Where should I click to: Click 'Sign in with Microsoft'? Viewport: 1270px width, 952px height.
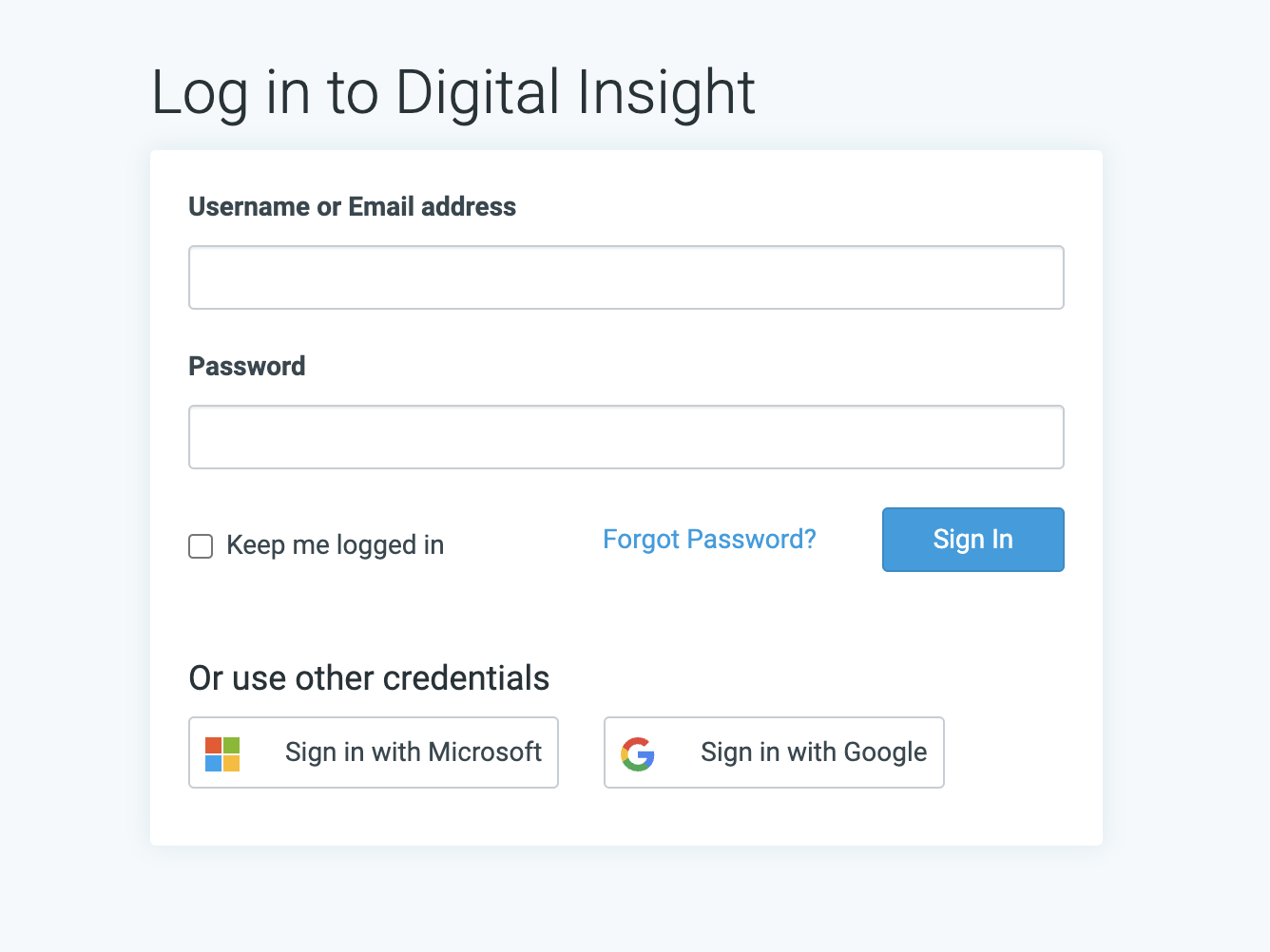374,752
